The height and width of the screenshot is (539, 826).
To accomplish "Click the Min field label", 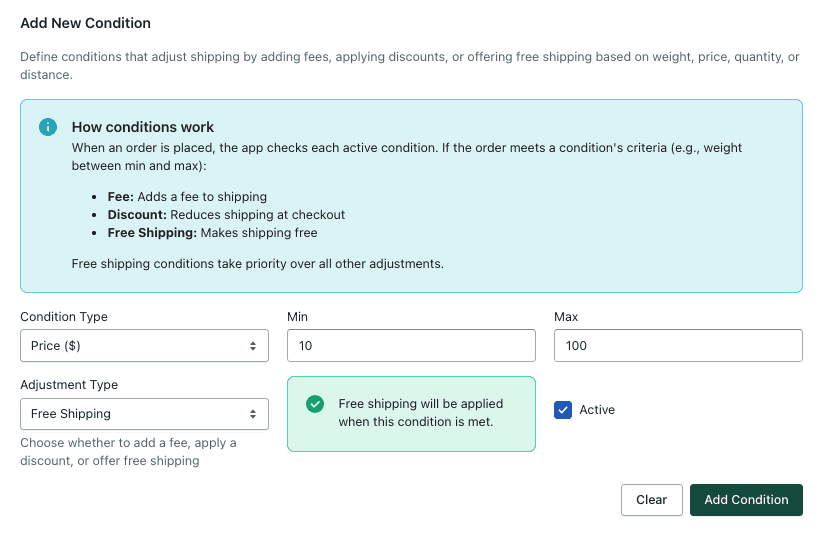I will (298, 317).
